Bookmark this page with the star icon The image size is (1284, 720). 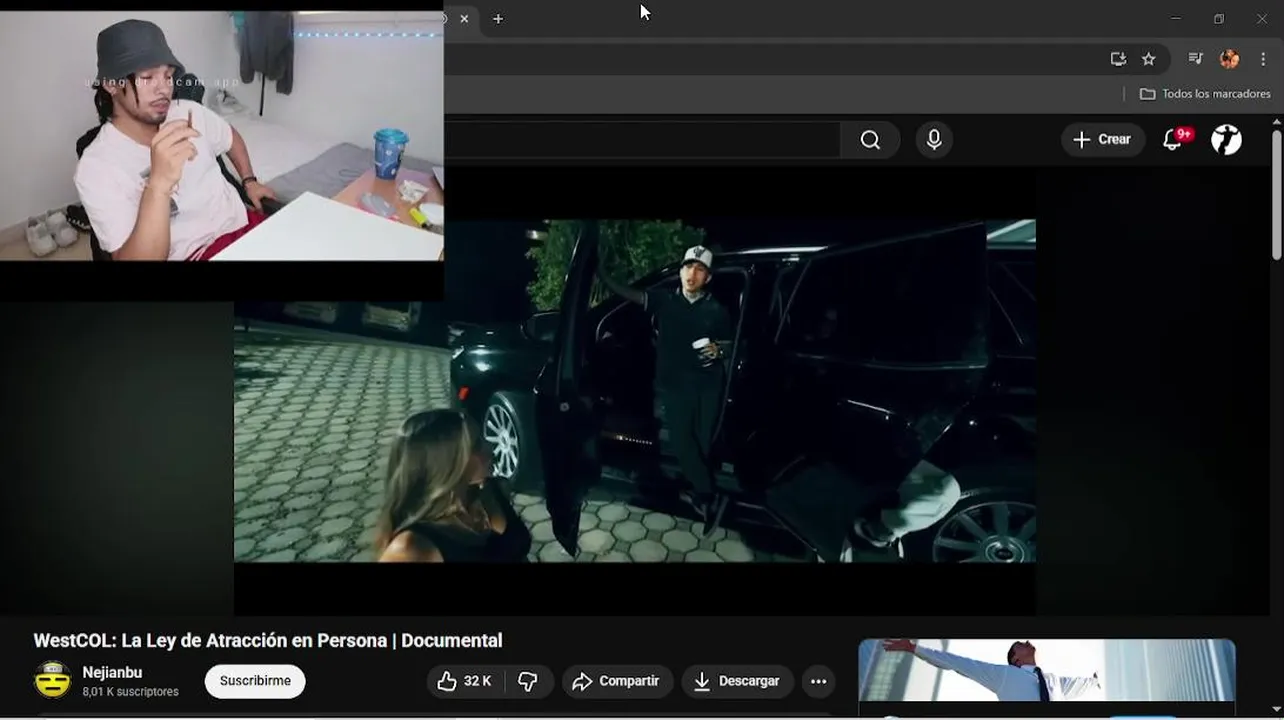click(x=1149, y=59)
